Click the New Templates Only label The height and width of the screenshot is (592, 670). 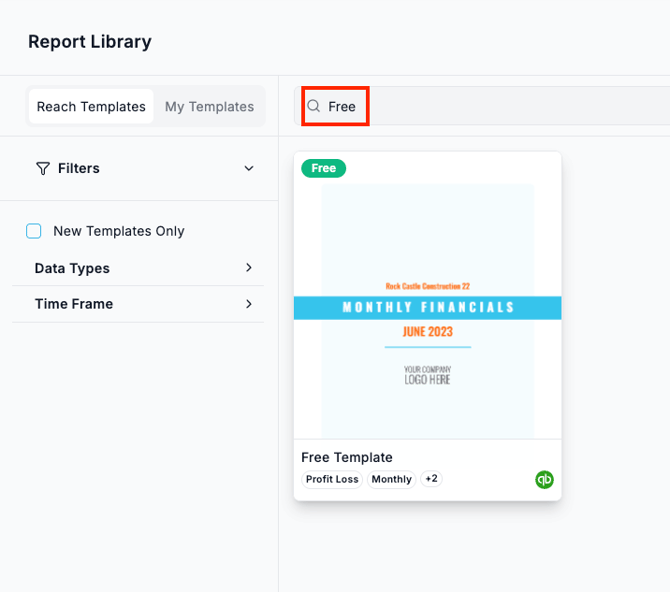119,231
